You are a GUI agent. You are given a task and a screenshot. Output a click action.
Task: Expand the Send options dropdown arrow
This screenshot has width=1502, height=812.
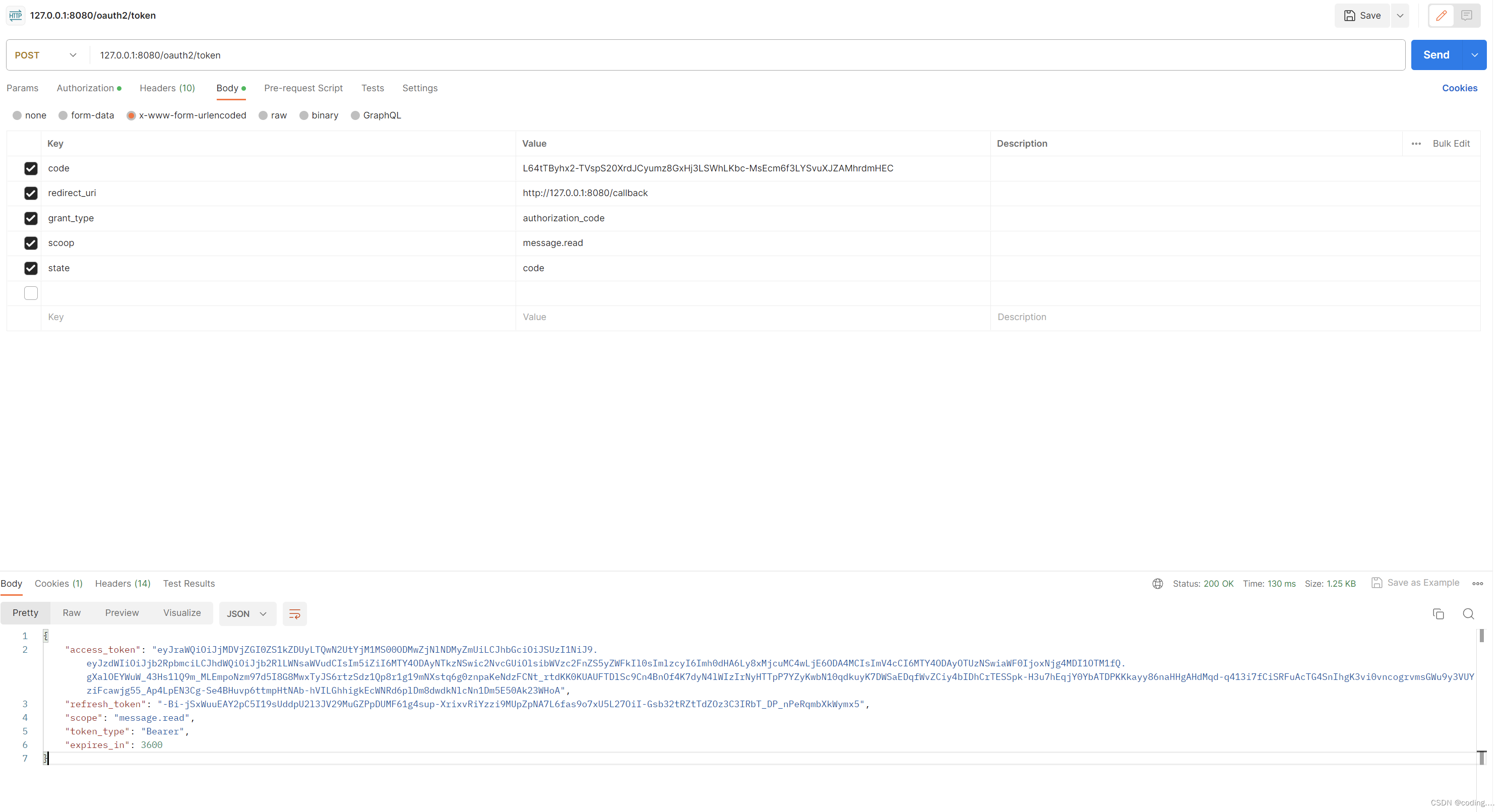(1474, 55)
